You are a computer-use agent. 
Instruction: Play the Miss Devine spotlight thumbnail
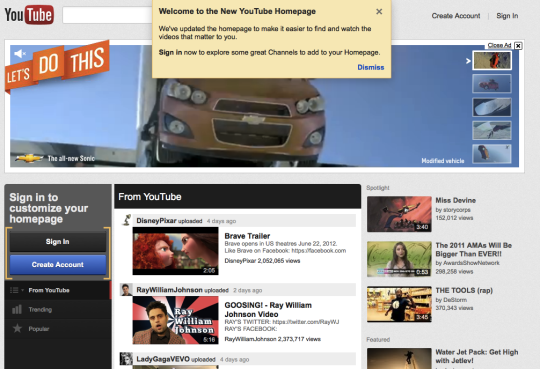(399, 214)
